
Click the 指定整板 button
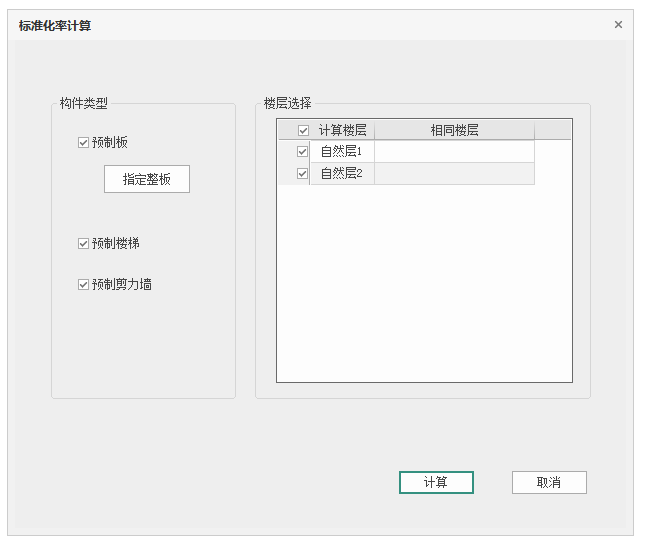[x=147, y=180]
